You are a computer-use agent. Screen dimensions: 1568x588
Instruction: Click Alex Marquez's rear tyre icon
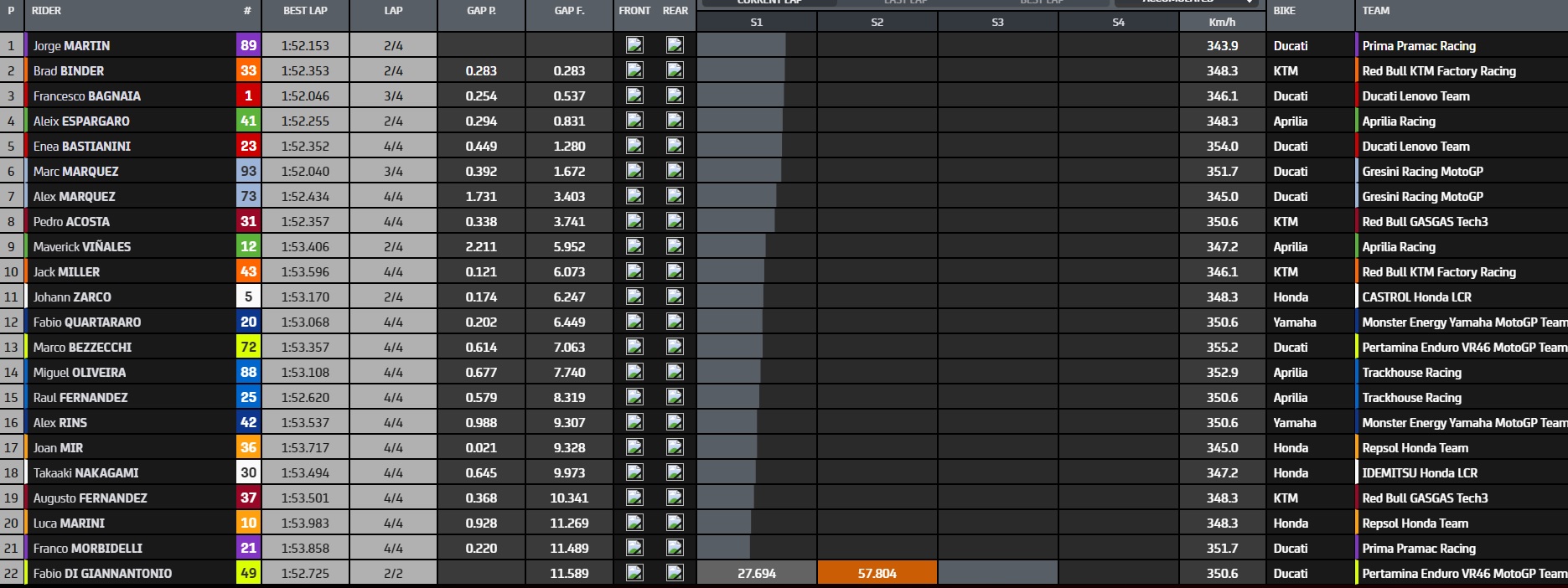point(675,196)
